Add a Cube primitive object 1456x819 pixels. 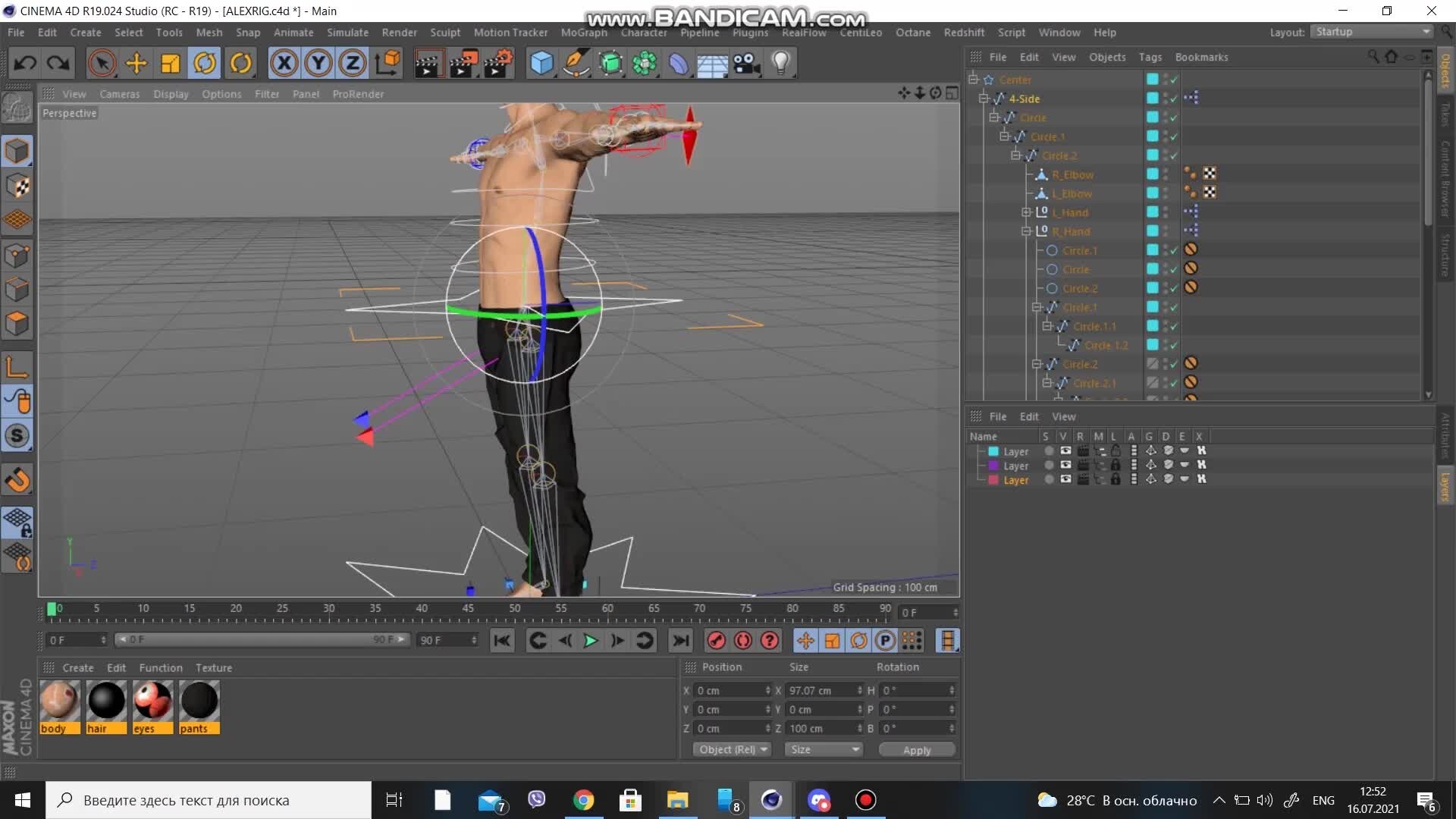click(x=541, y=63)
